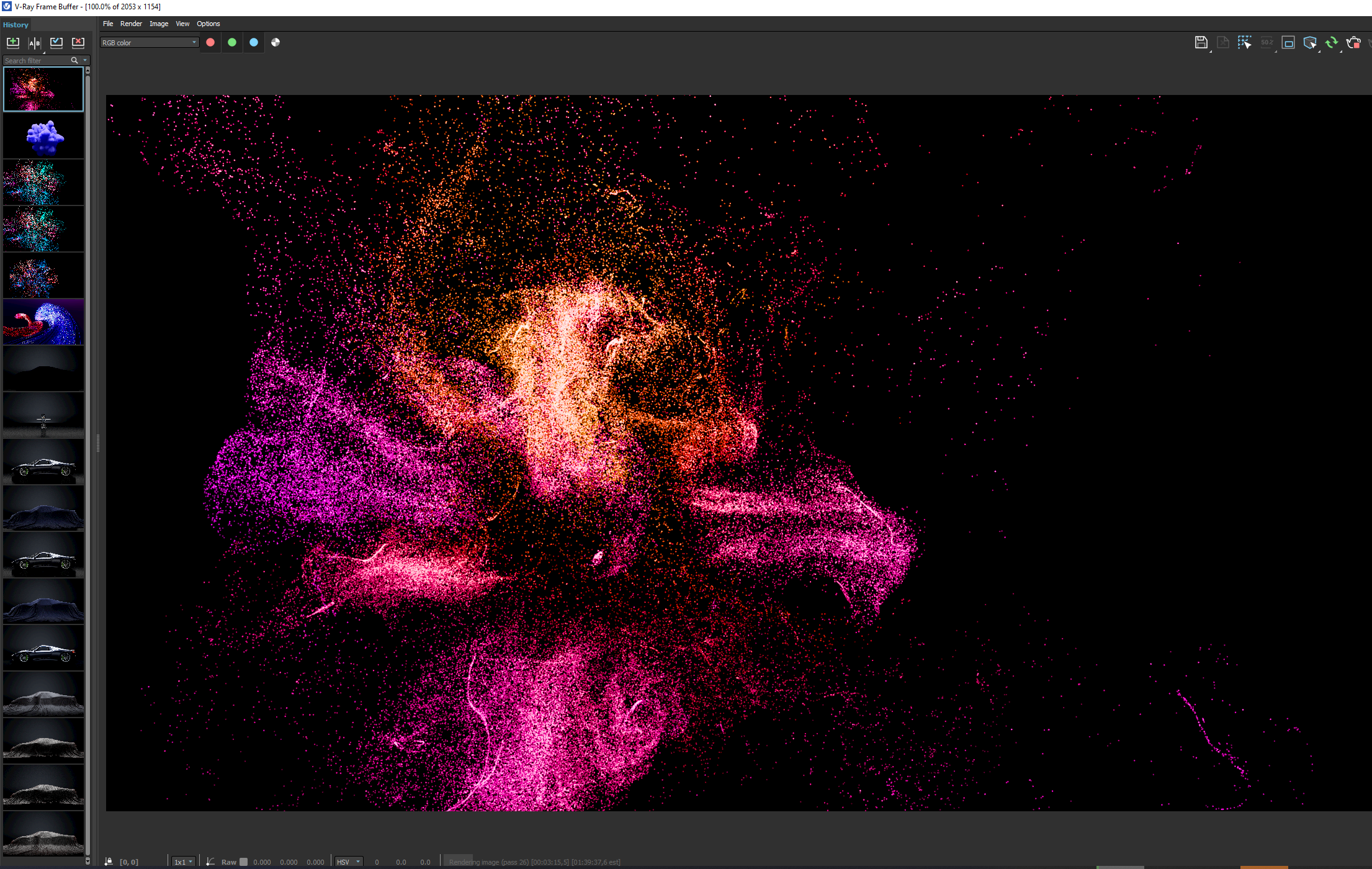Open the RGB color channel dropdown
The image size is (1372, 869).
click(149, 42)
